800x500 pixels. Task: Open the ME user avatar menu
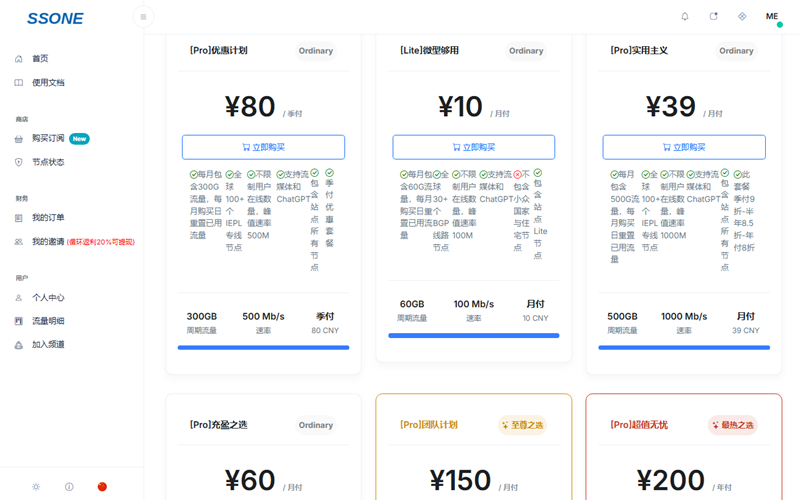[x=772, y=17]
